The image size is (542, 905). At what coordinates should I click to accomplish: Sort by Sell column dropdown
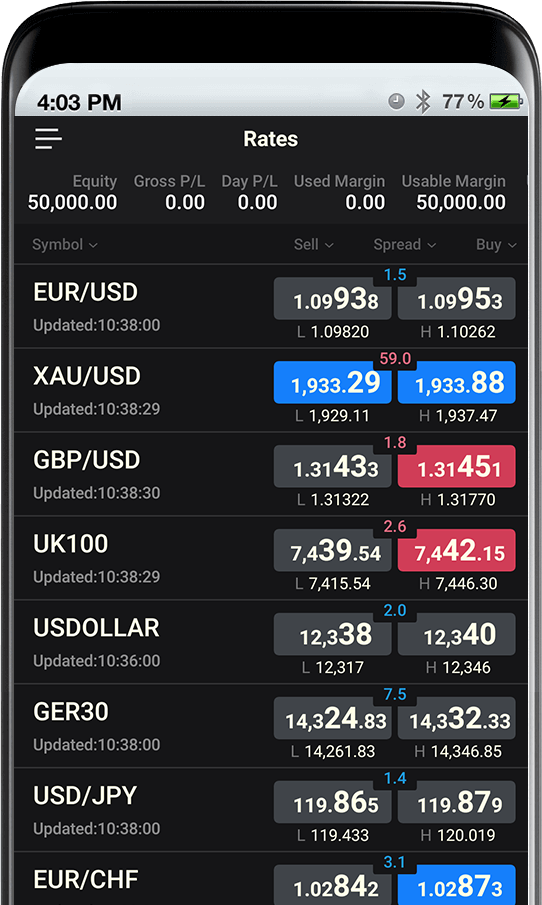313,245
